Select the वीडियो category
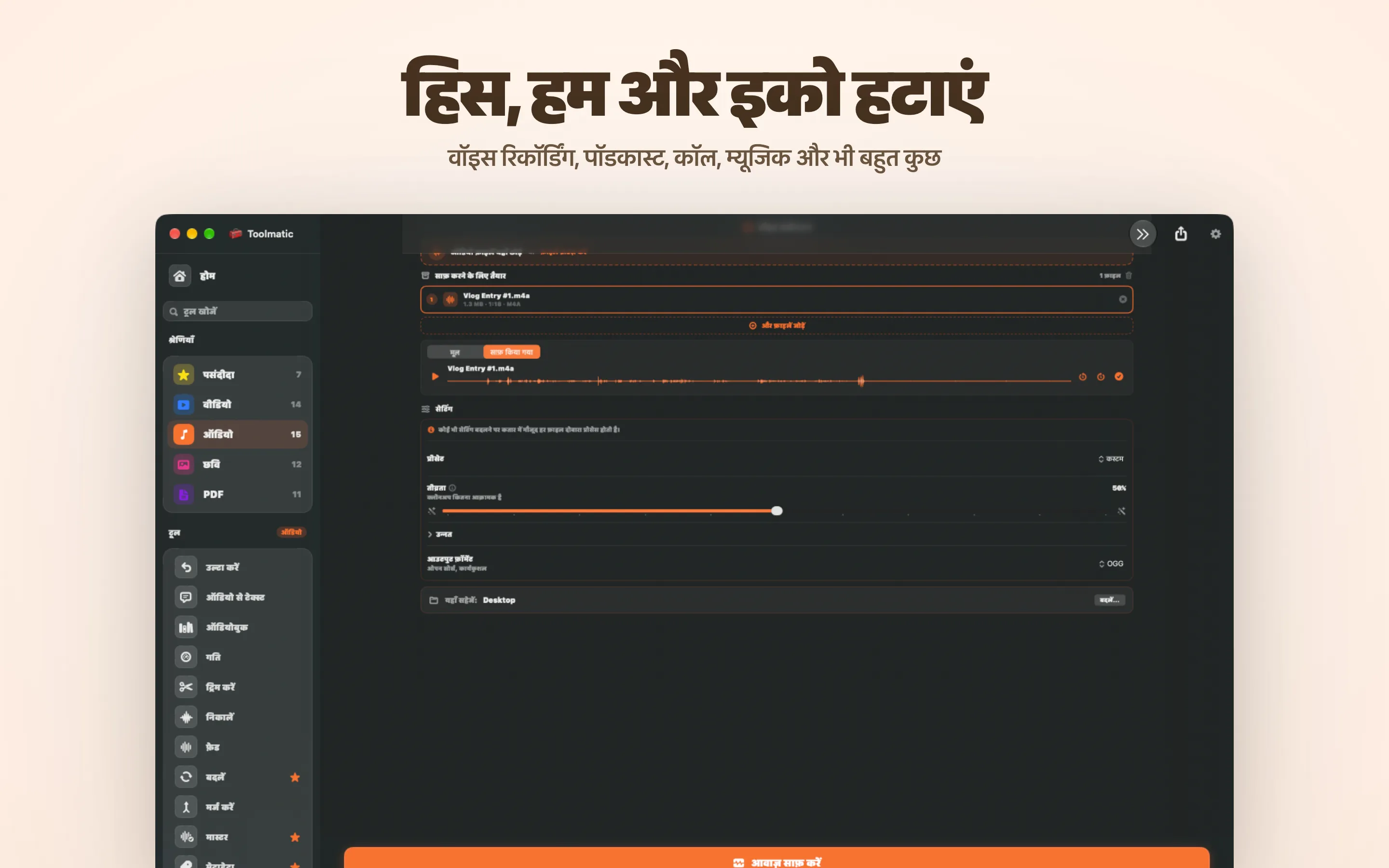 [x=238, y=405]
